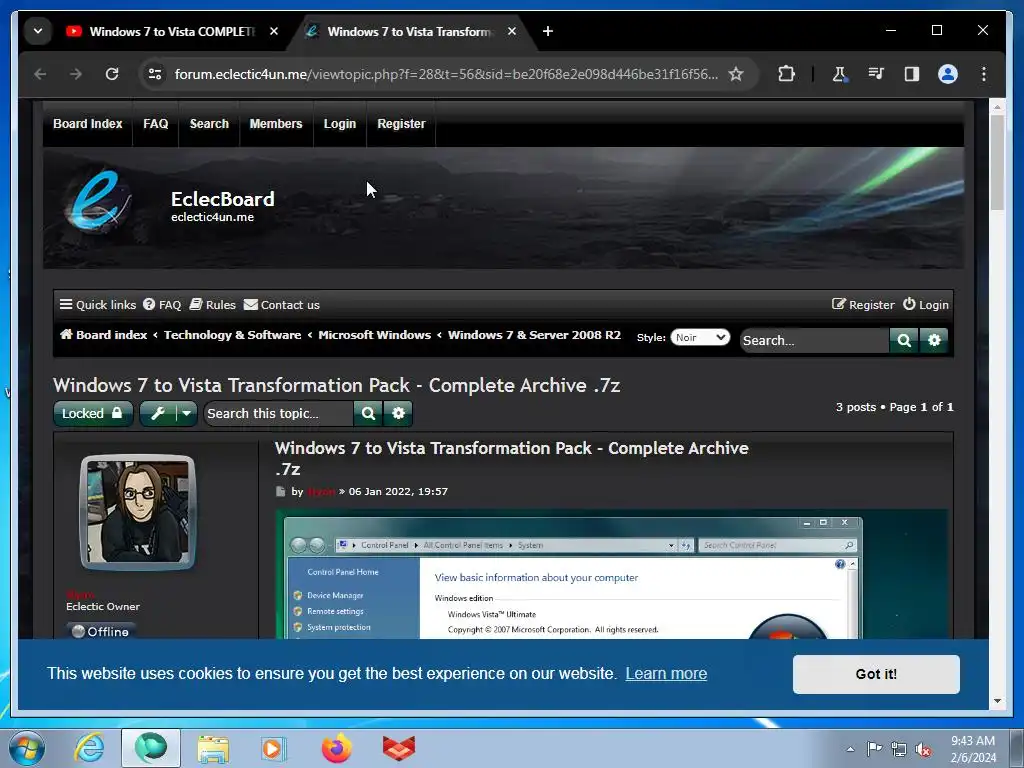
Task: Open the EclecBoard site title link
Action: coord(222,199)
